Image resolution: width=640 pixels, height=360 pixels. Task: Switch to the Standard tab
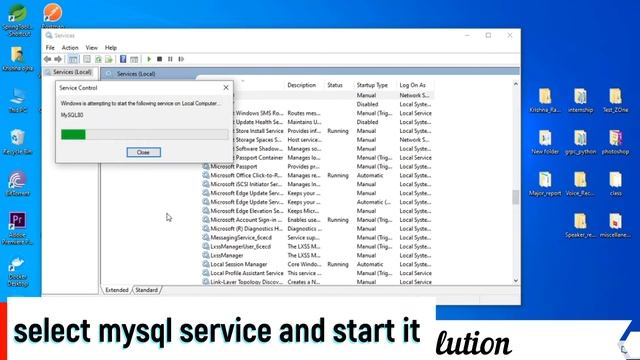click(x=147, y=290)
